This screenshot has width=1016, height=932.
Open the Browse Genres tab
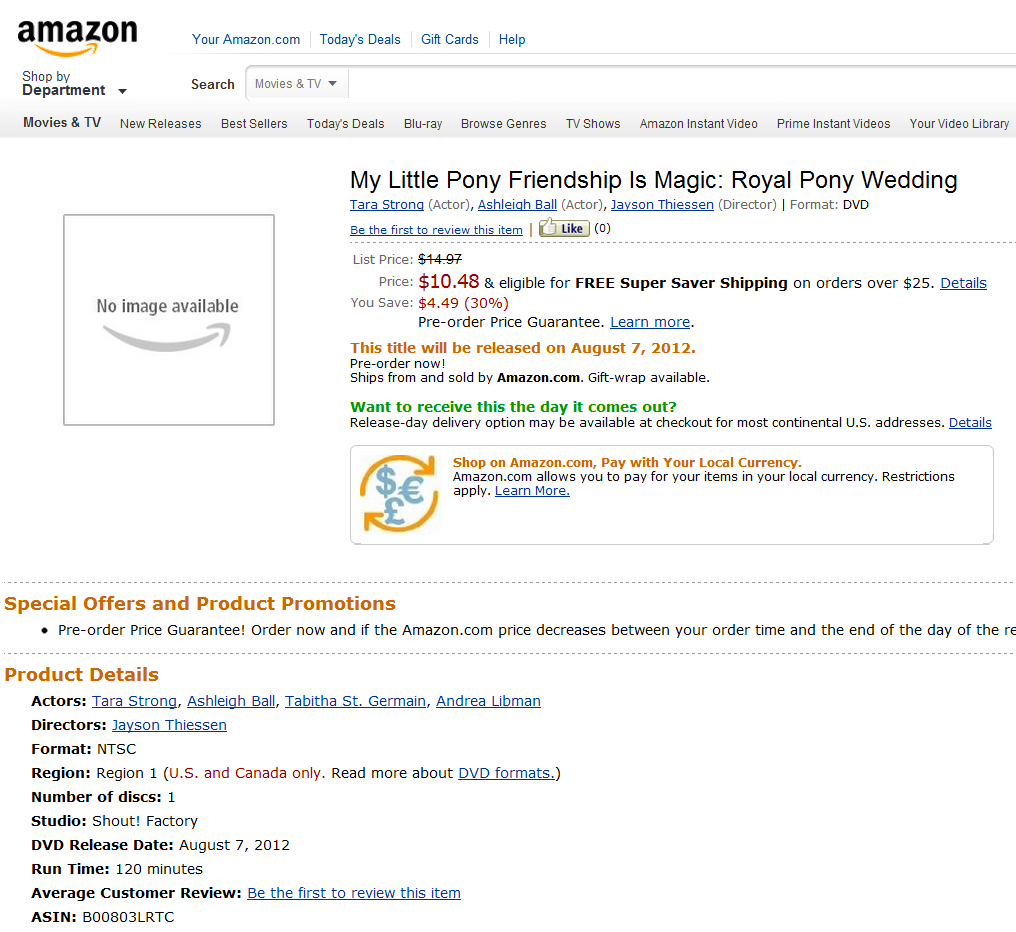click(x=503, y=124)
